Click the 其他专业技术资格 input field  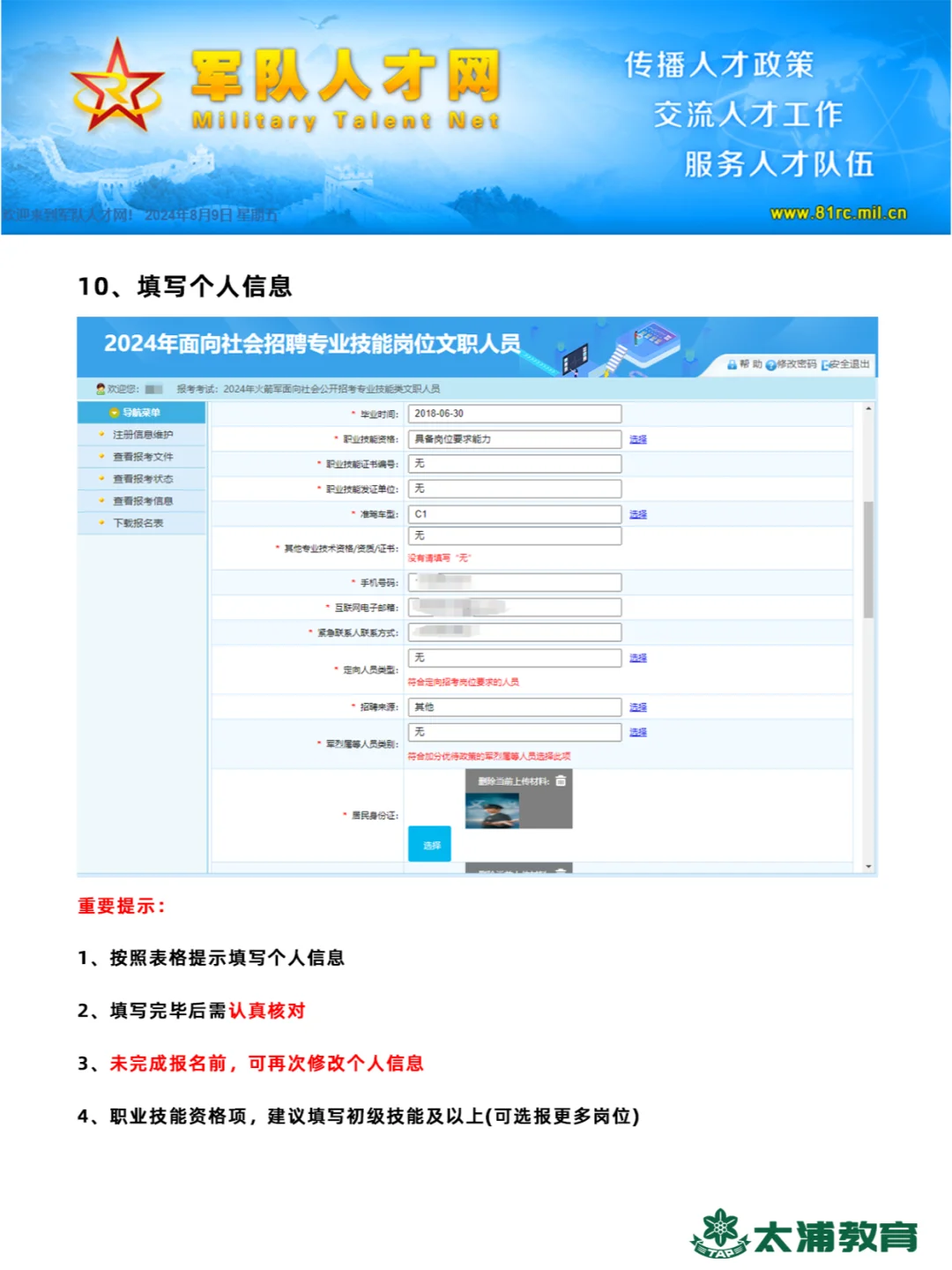(x=515, y=536)
